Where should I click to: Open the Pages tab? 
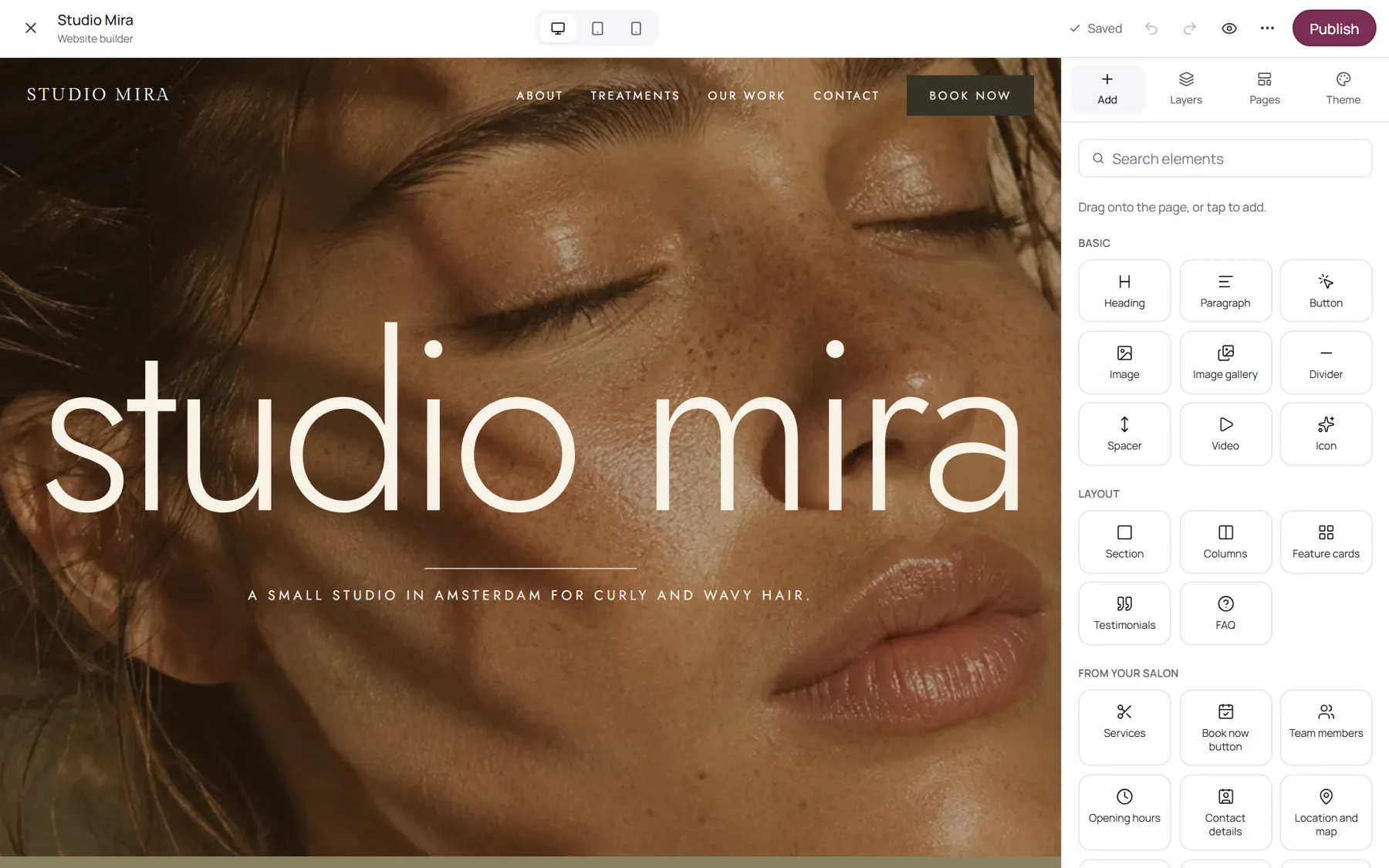pyautogui.click(x=1264, y=89)
